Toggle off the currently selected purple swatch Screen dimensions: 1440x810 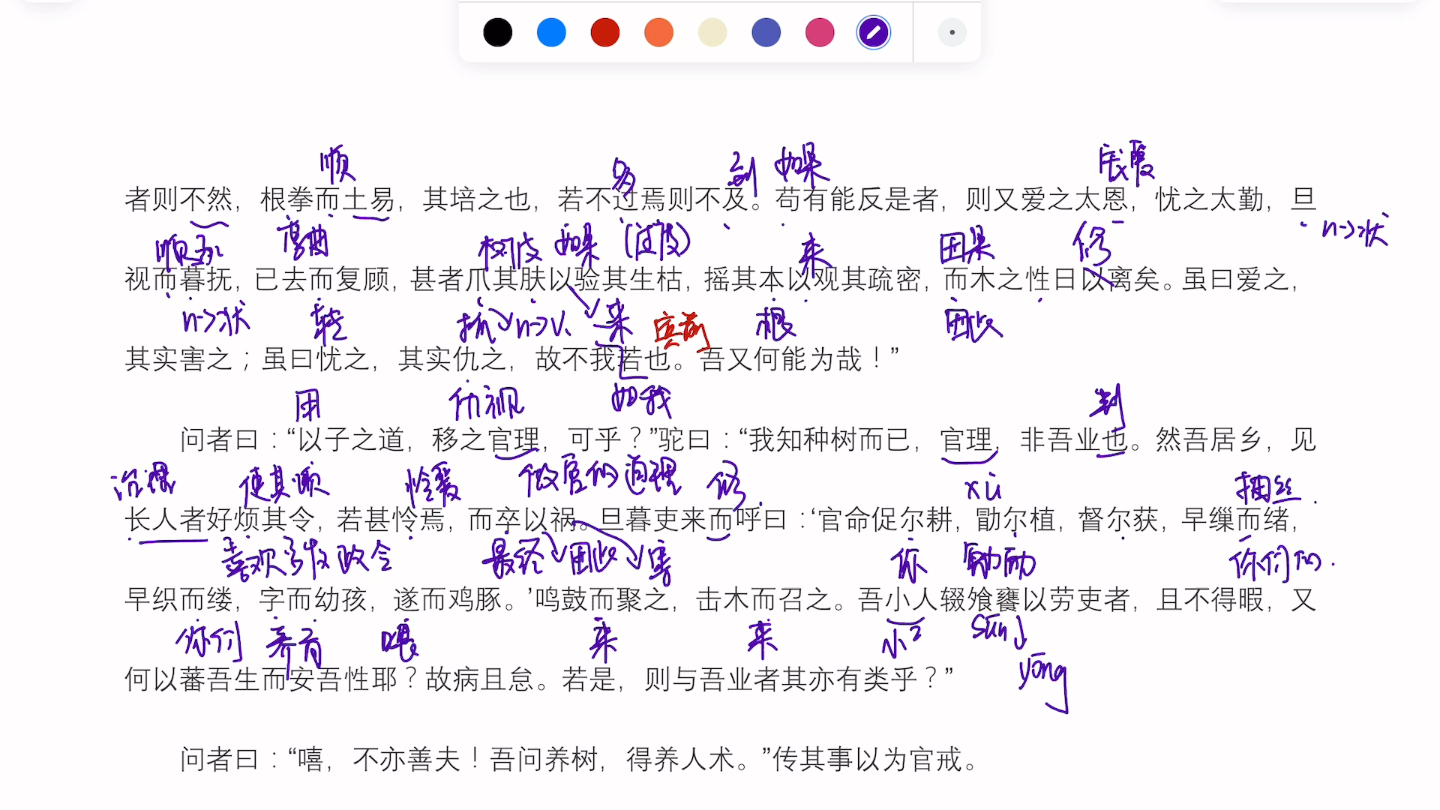(x=872, y=32)
